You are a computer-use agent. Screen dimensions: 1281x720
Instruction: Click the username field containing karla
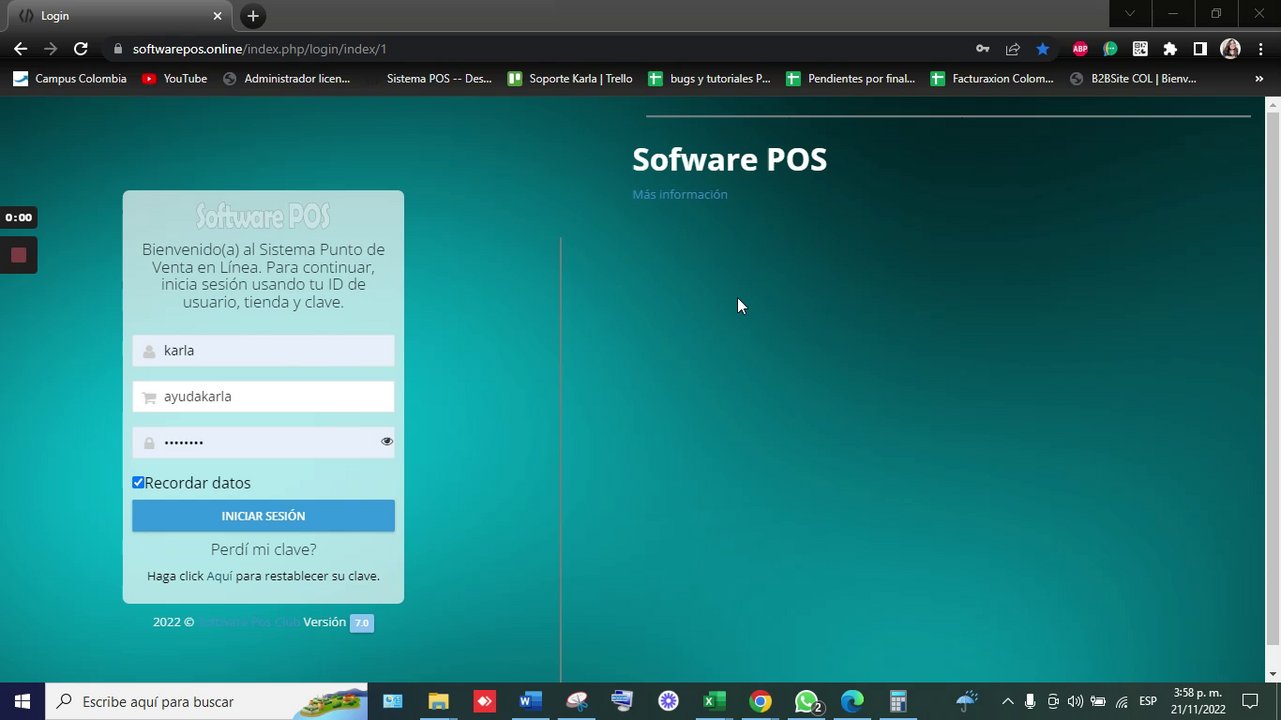(x=263, y=350)
